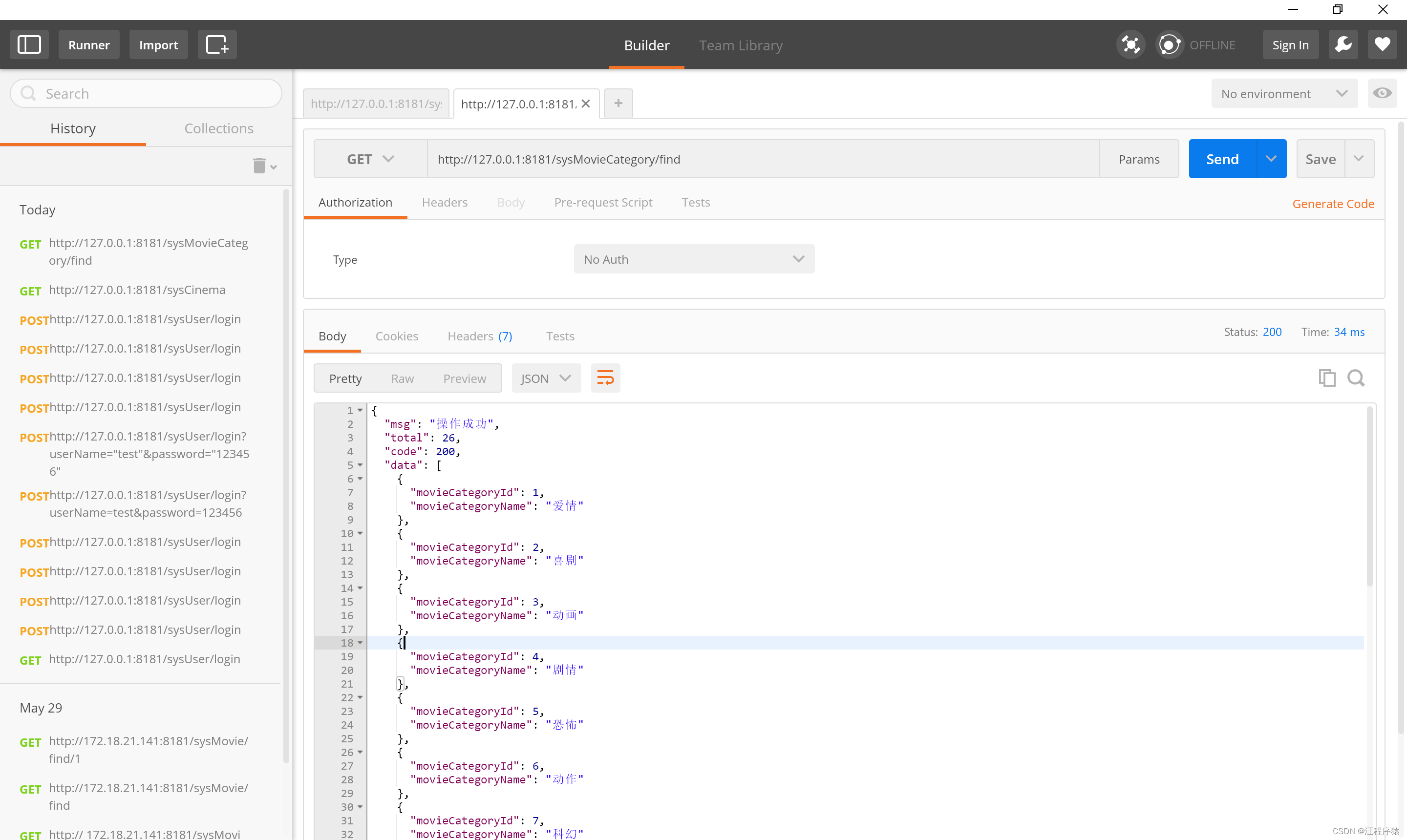1407x840 pixels.
Task: Click the request URL input field
Action: [762, 159]
